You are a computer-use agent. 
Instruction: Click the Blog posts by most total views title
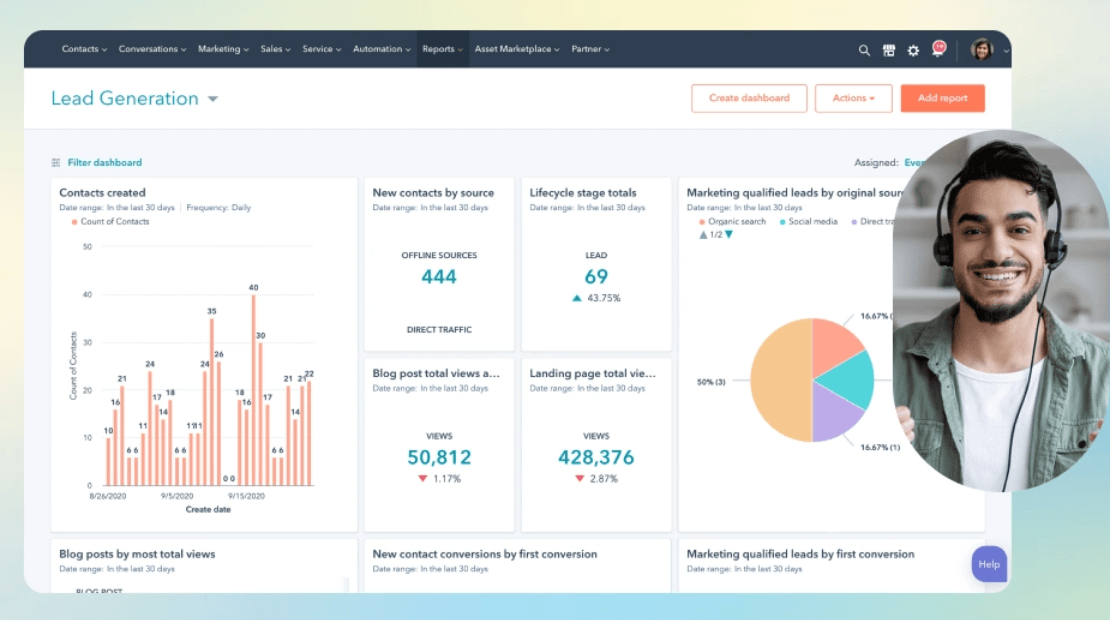click(137, 554)
